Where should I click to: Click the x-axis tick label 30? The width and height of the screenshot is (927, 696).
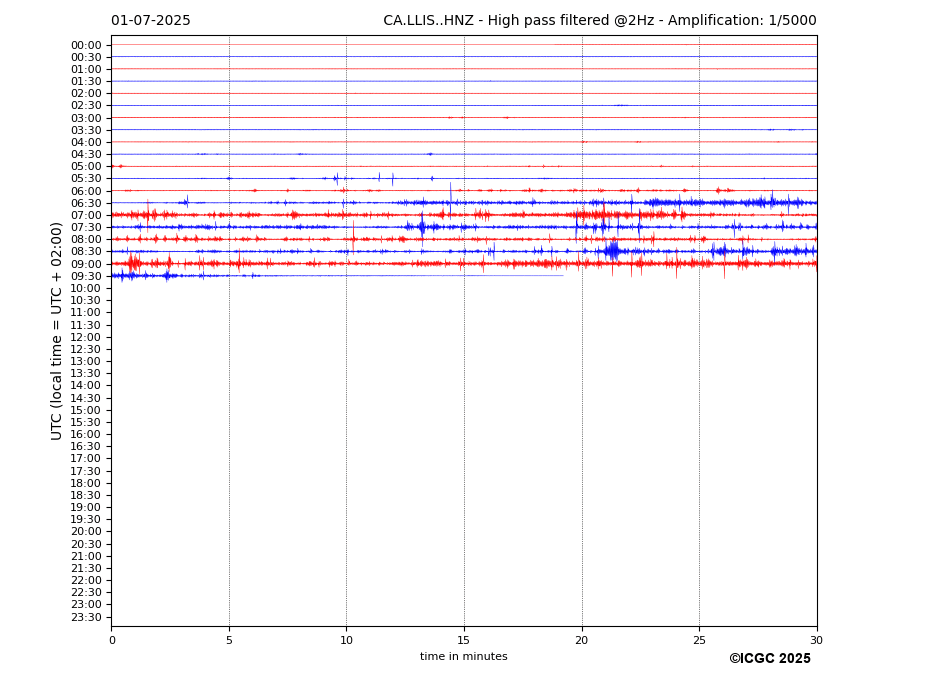point(816,640)
